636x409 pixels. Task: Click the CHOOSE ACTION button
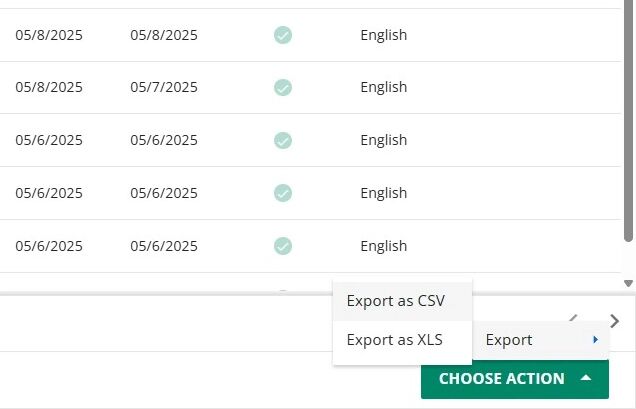pyautogui.click(x=515, y=379)
